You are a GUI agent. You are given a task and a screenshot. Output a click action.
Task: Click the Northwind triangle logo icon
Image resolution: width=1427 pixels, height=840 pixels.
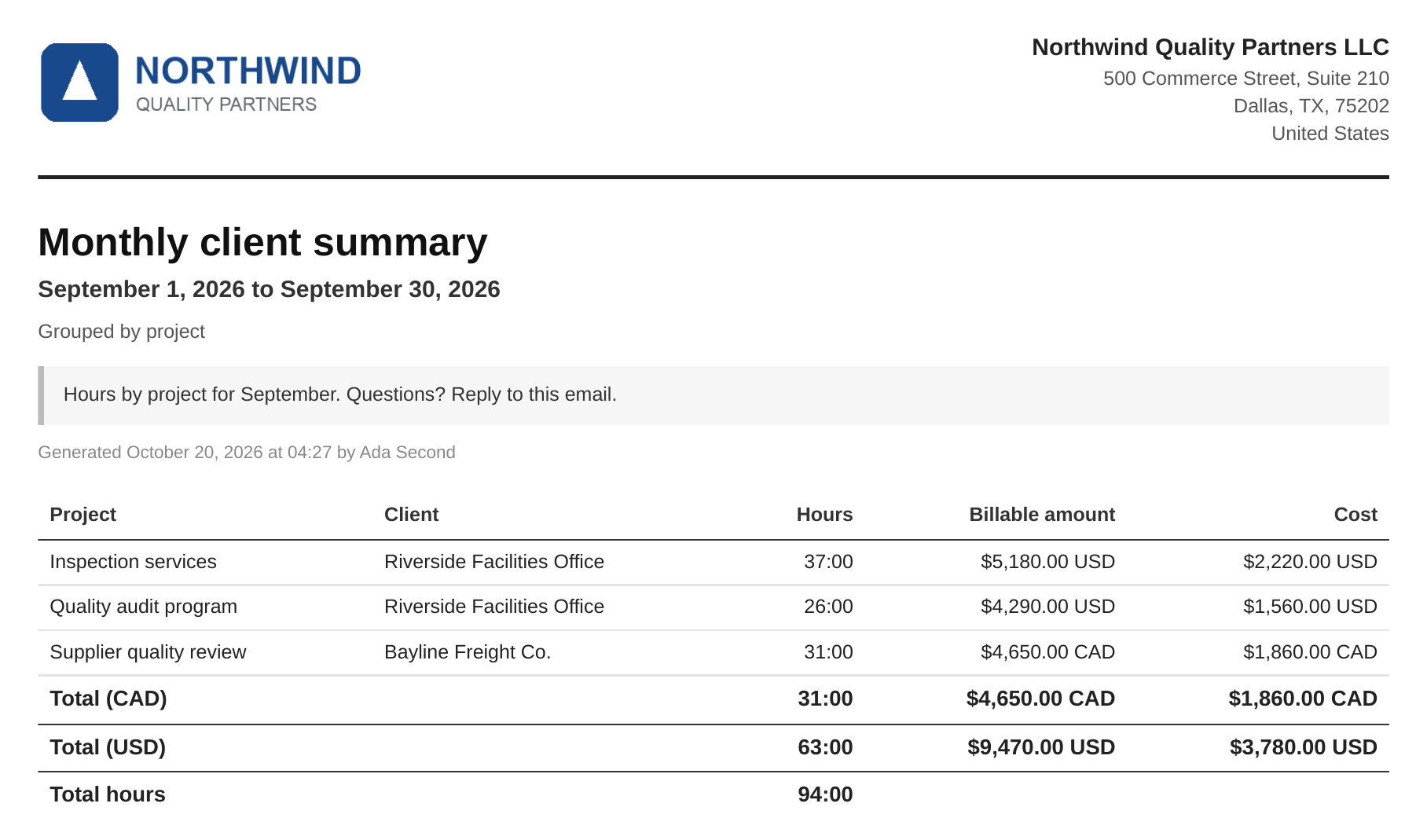[x=79, y=83]
